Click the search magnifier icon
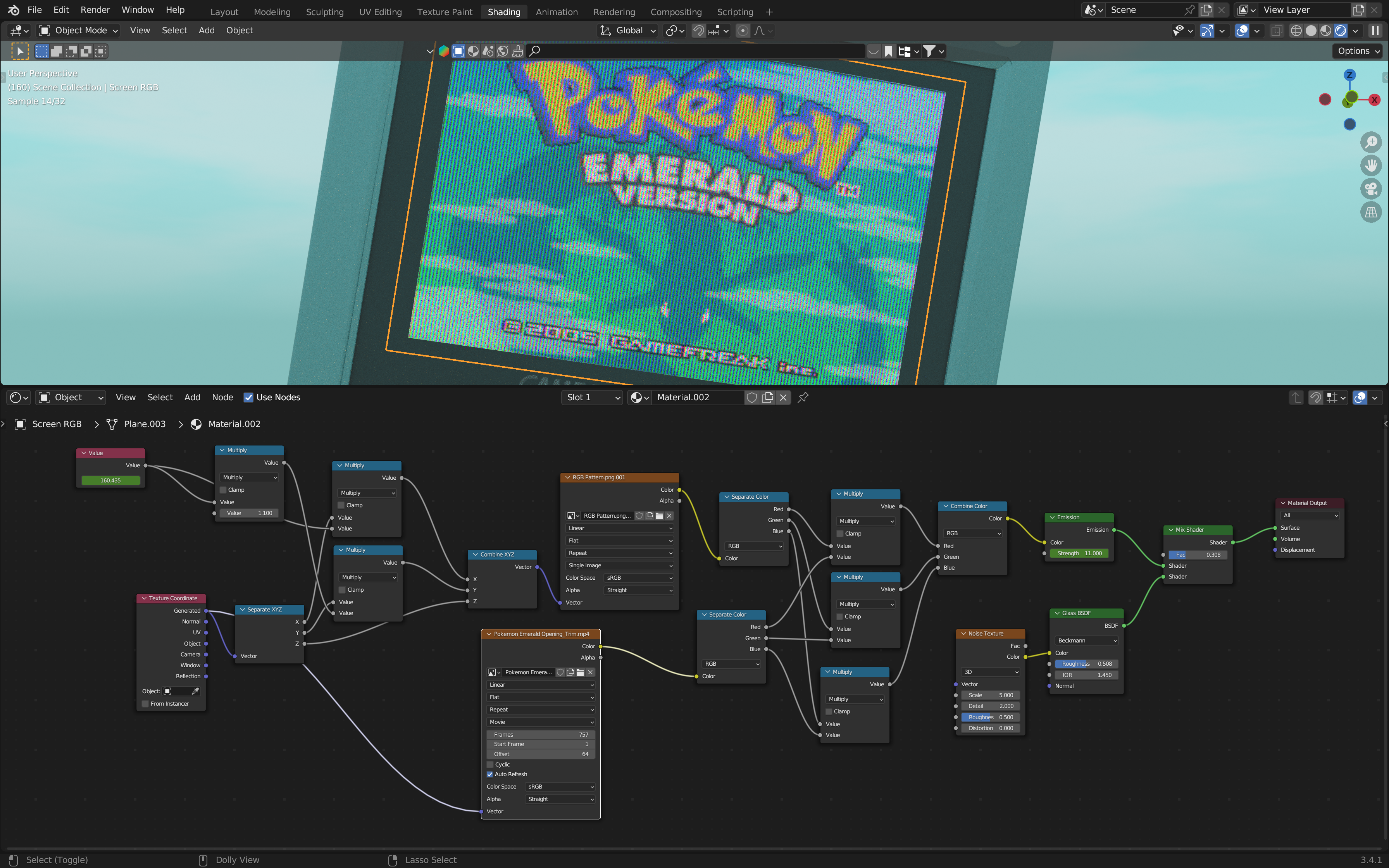This screenshot has width=1389, height=868. [534, 51]
